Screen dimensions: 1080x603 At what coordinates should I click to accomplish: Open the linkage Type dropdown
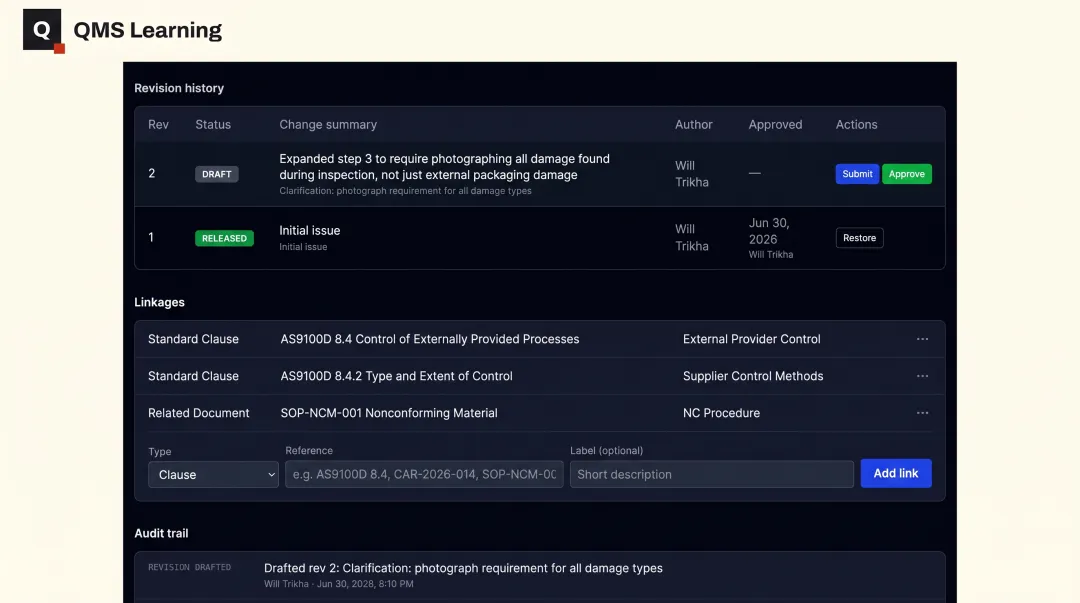[x=214, y=474]
